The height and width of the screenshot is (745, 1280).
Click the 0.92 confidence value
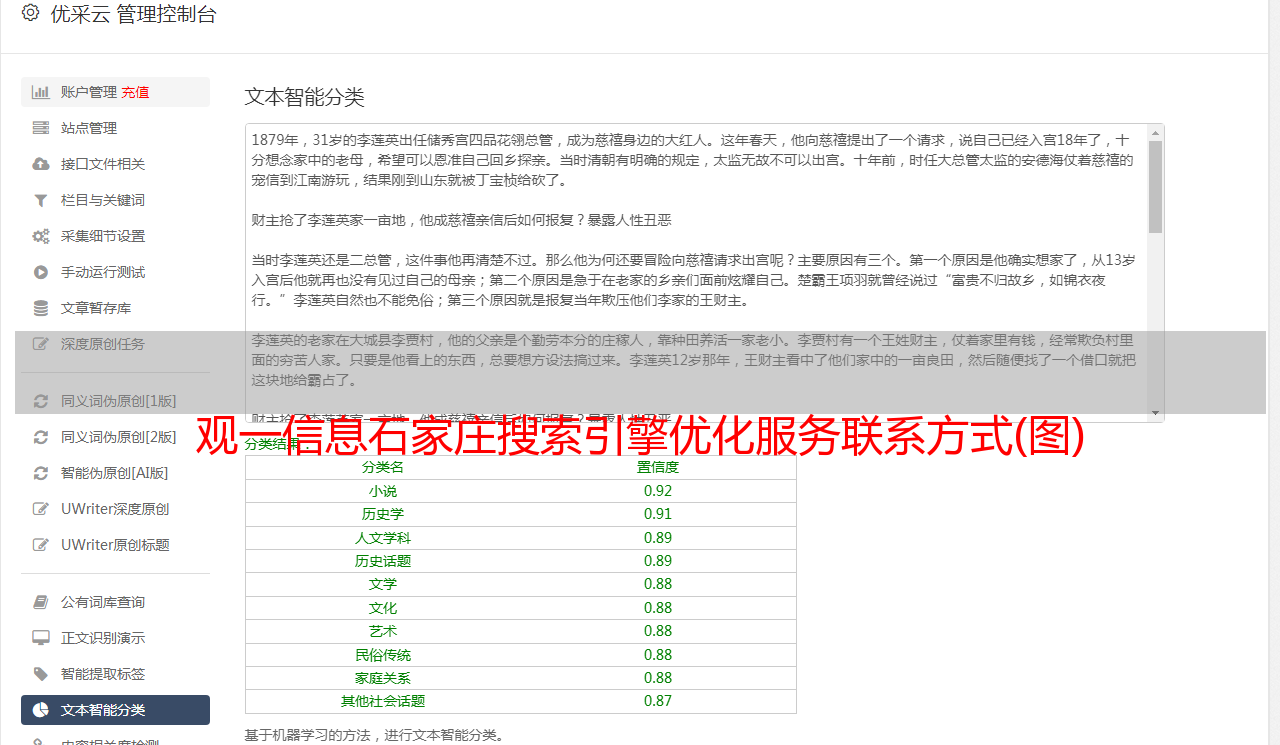coord(658,491)
